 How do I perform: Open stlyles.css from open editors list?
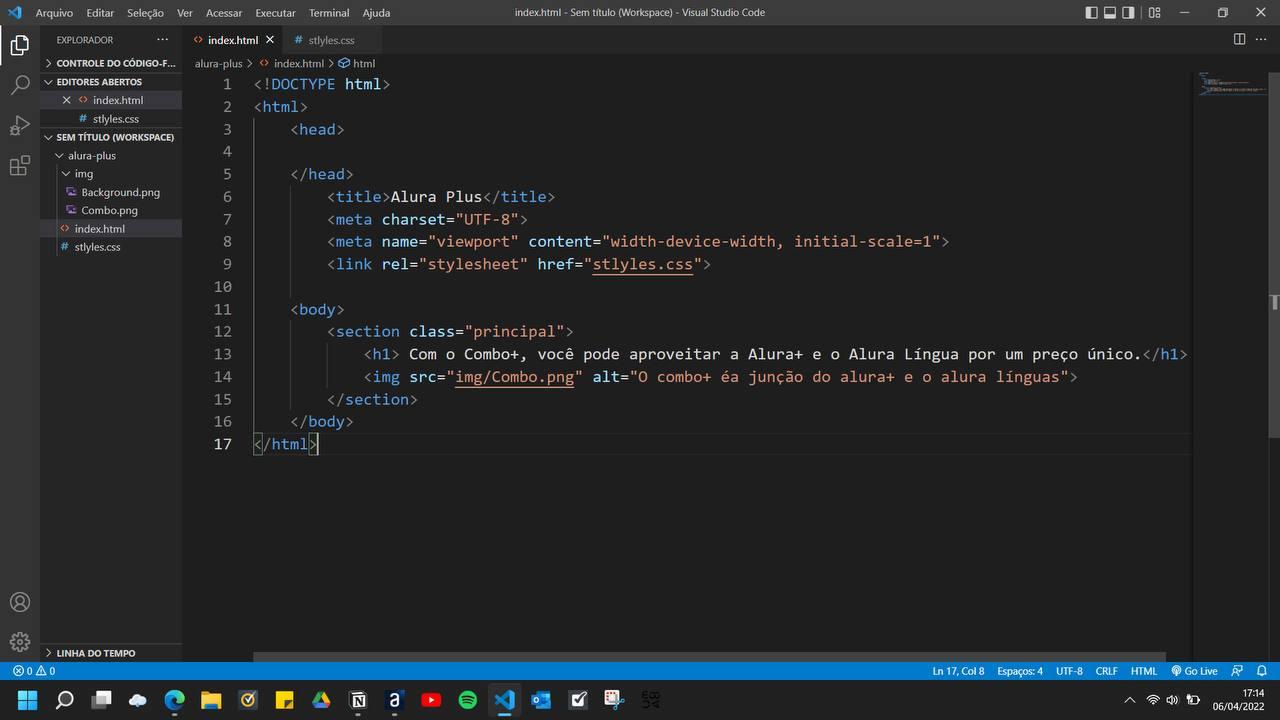pos(110,119)
